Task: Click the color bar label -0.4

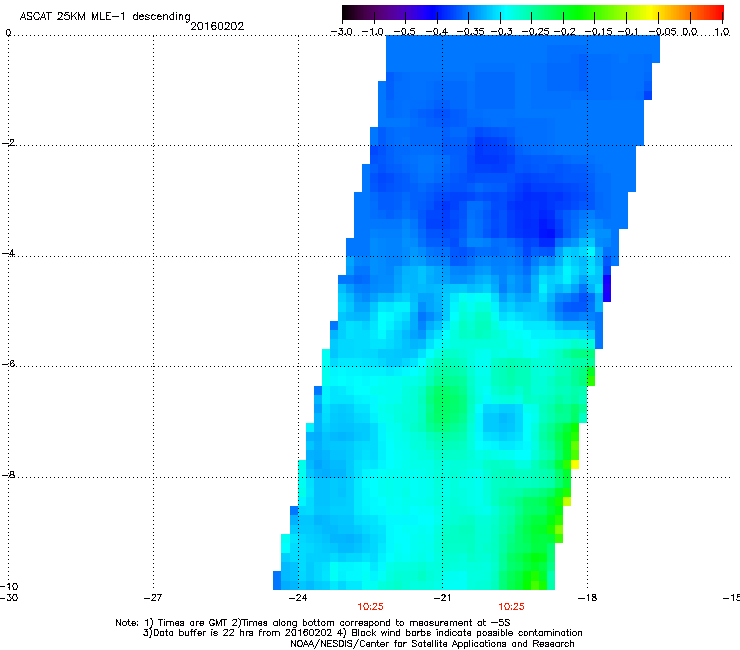Action: tap(437, 32)
